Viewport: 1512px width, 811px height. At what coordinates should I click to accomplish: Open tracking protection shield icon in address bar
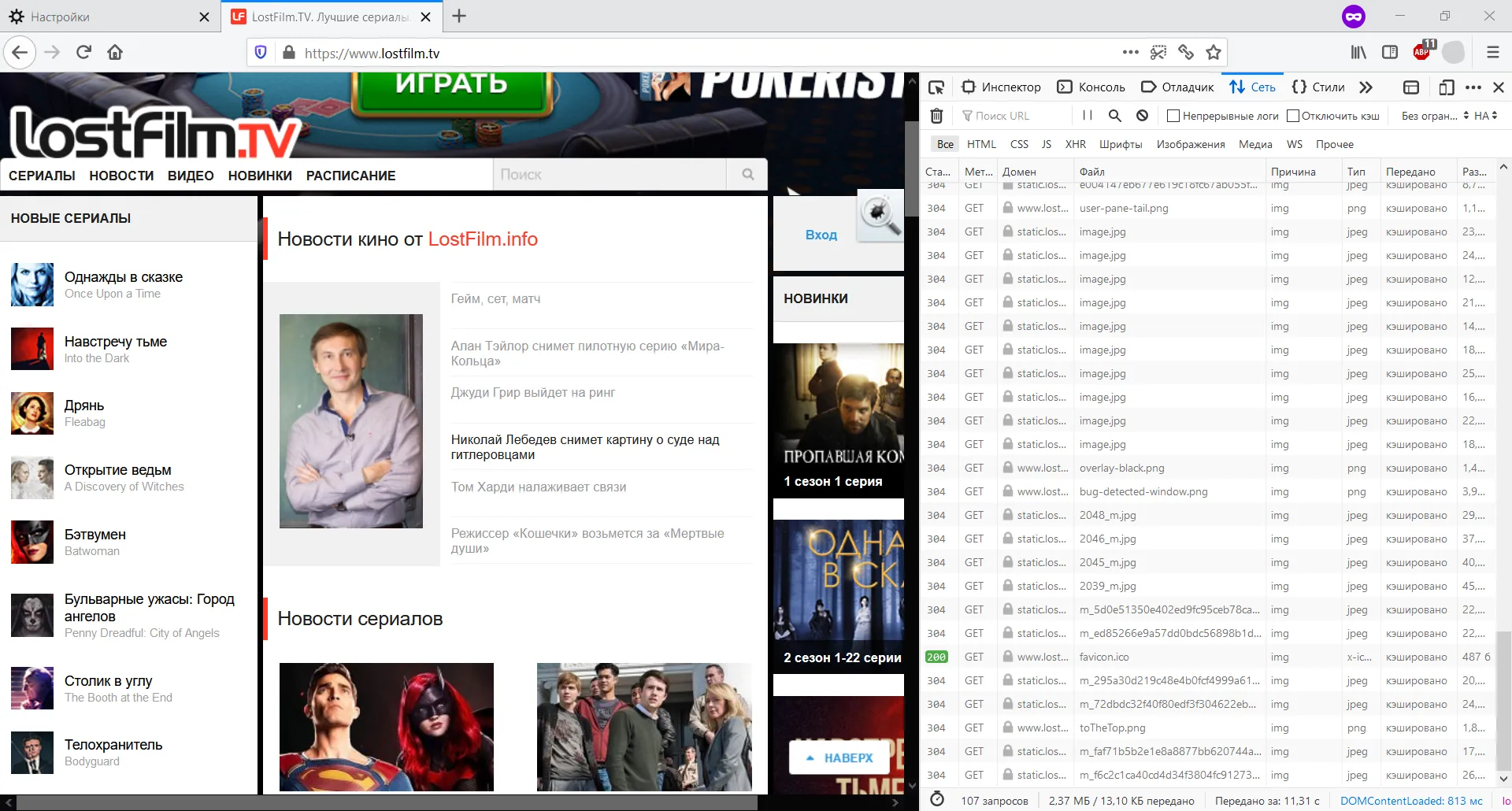coord(261,53)
